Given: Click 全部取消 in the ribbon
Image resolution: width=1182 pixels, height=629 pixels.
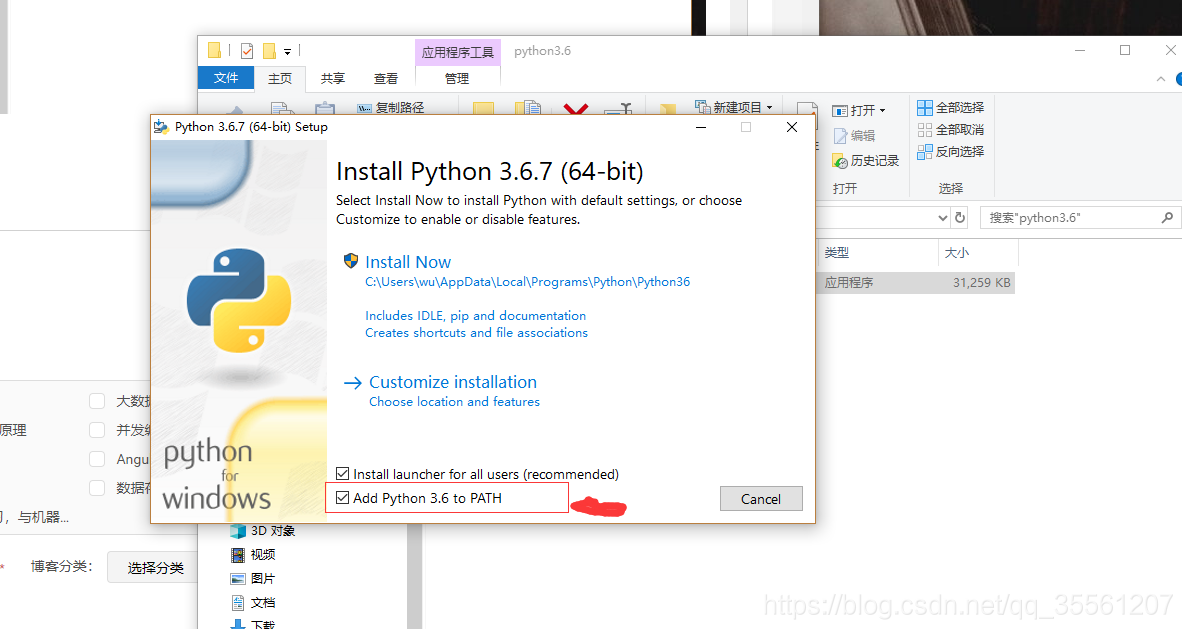Looking at the screenshot, I should [x=951, y=130].
